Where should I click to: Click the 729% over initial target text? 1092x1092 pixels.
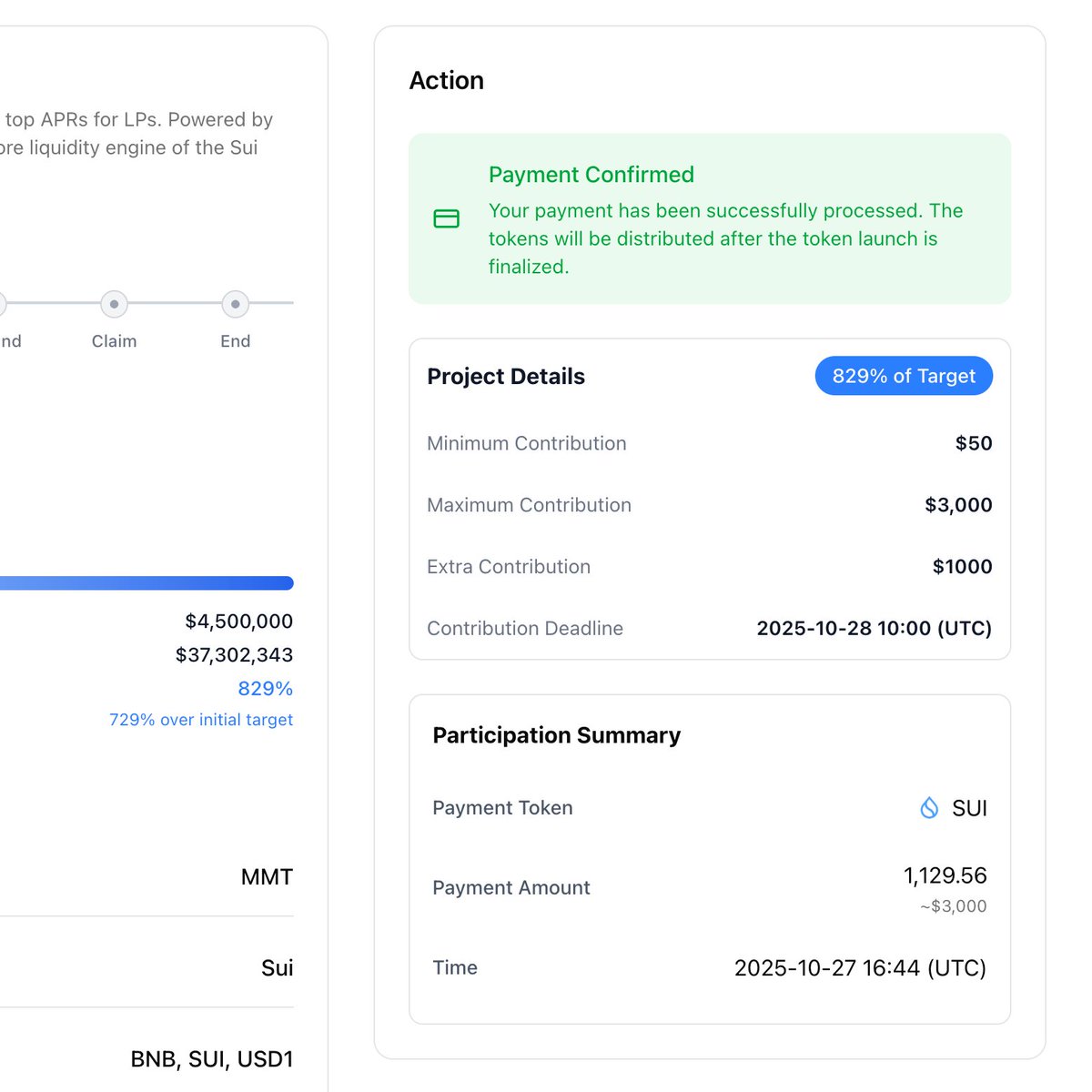point(201,720)
